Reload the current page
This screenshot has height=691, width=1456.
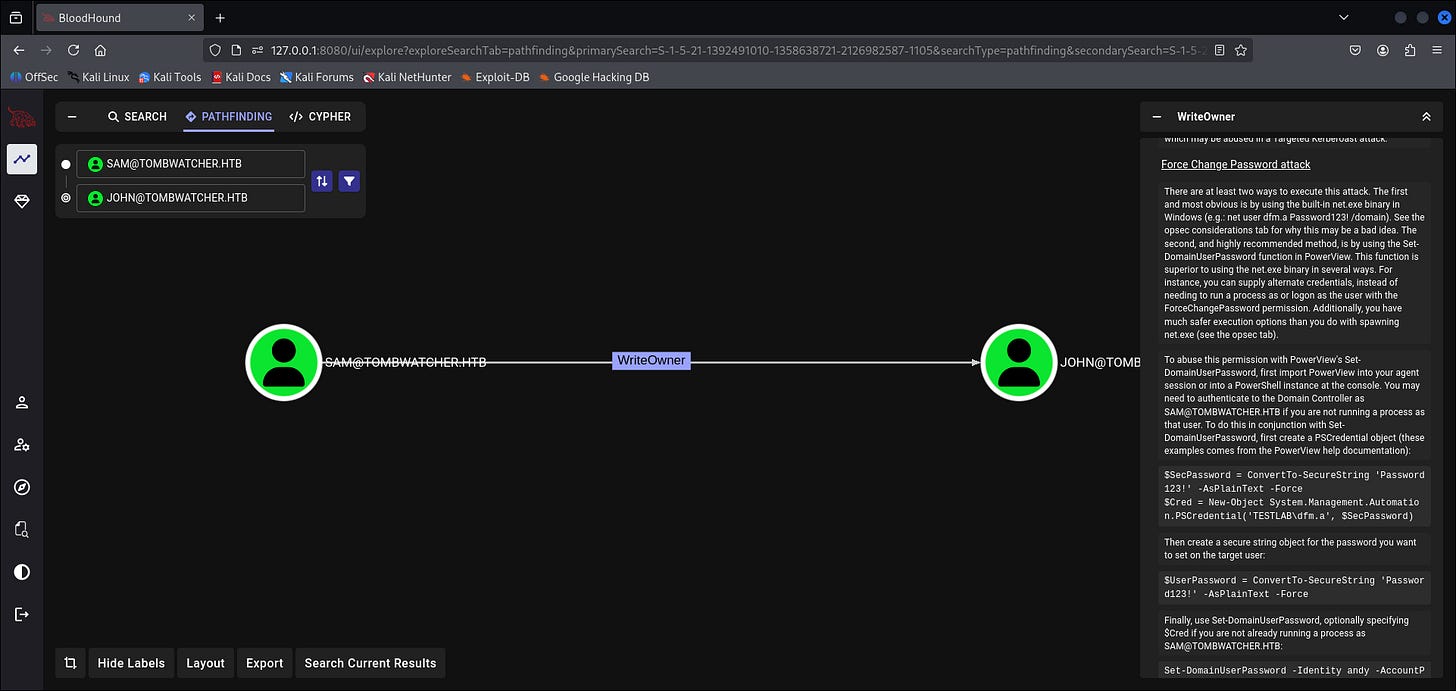pos(73,50)
